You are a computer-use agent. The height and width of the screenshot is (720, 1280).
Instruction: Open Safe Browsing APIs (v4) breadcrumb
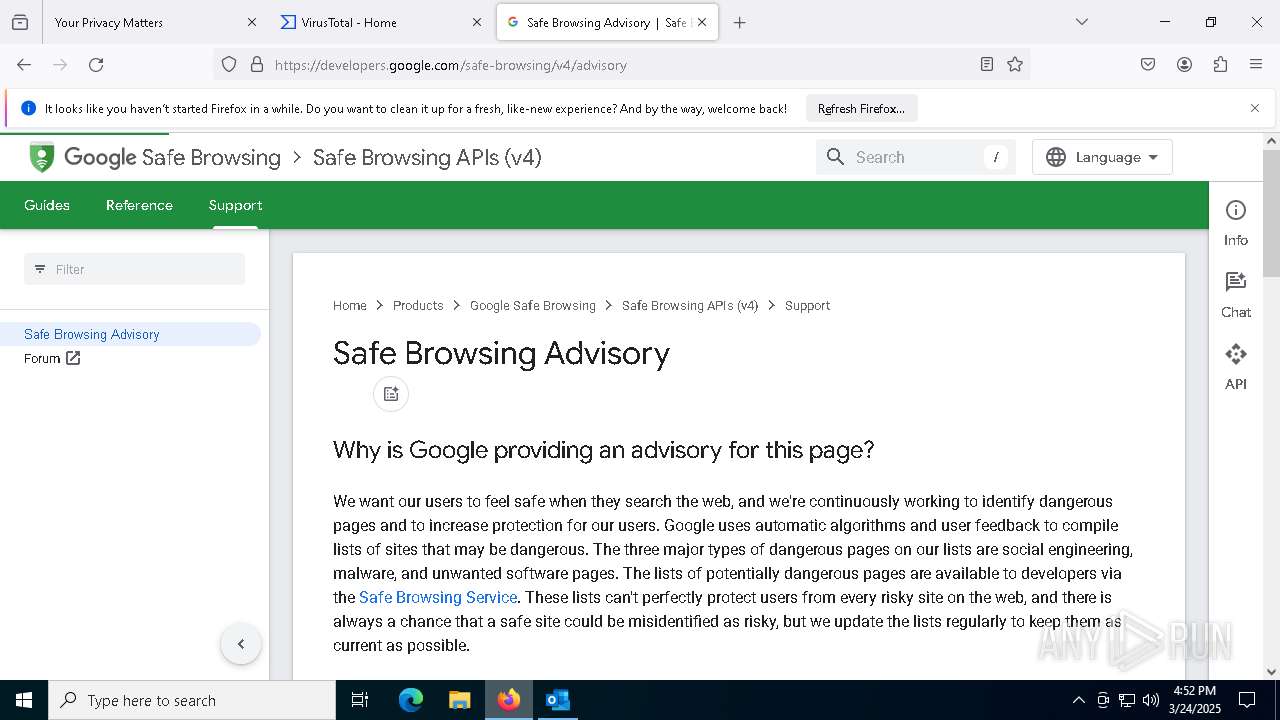coord(690,306)
